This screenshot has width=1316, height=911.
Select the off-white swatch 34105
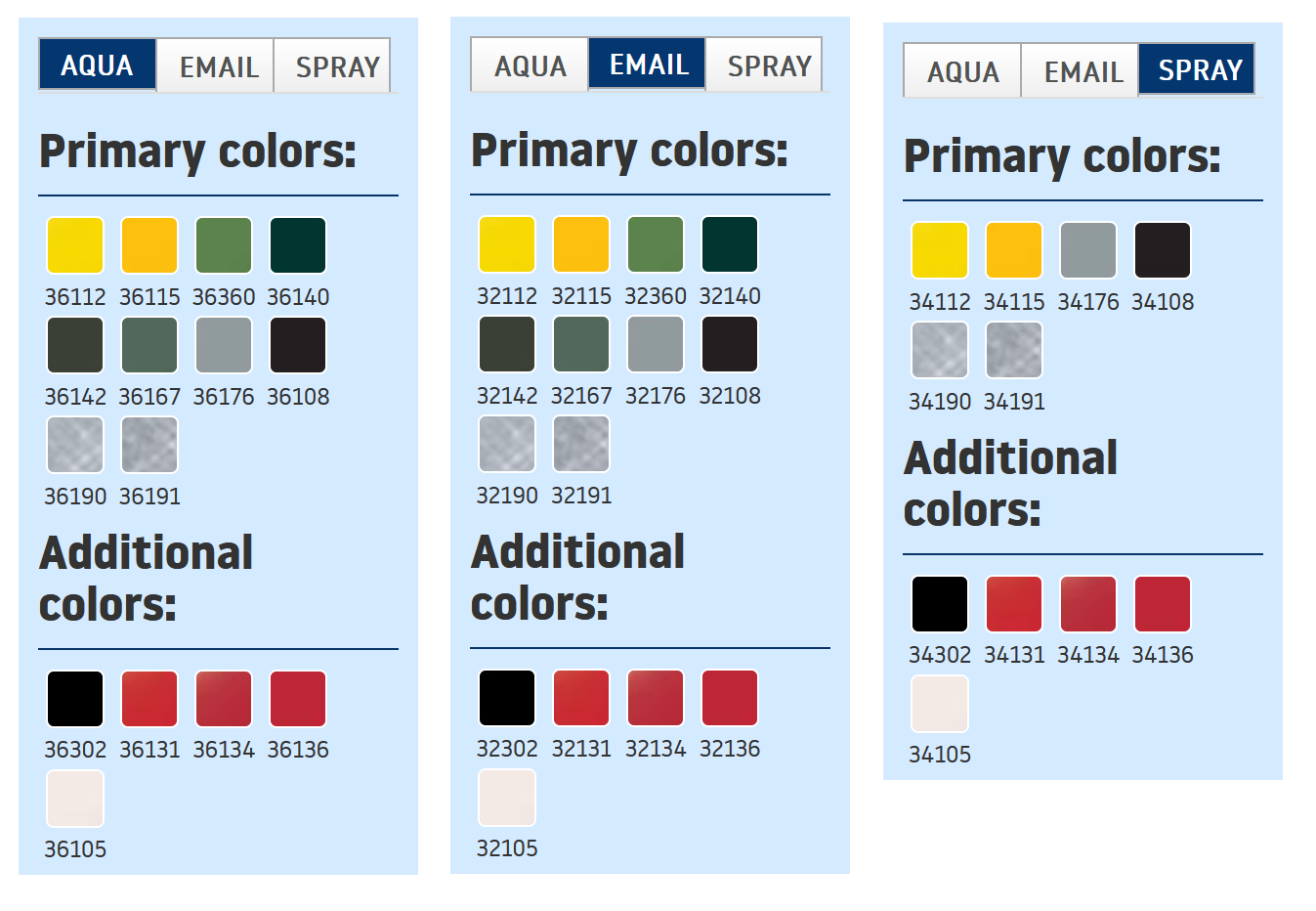pyautogui.click(x=940, y=704)
